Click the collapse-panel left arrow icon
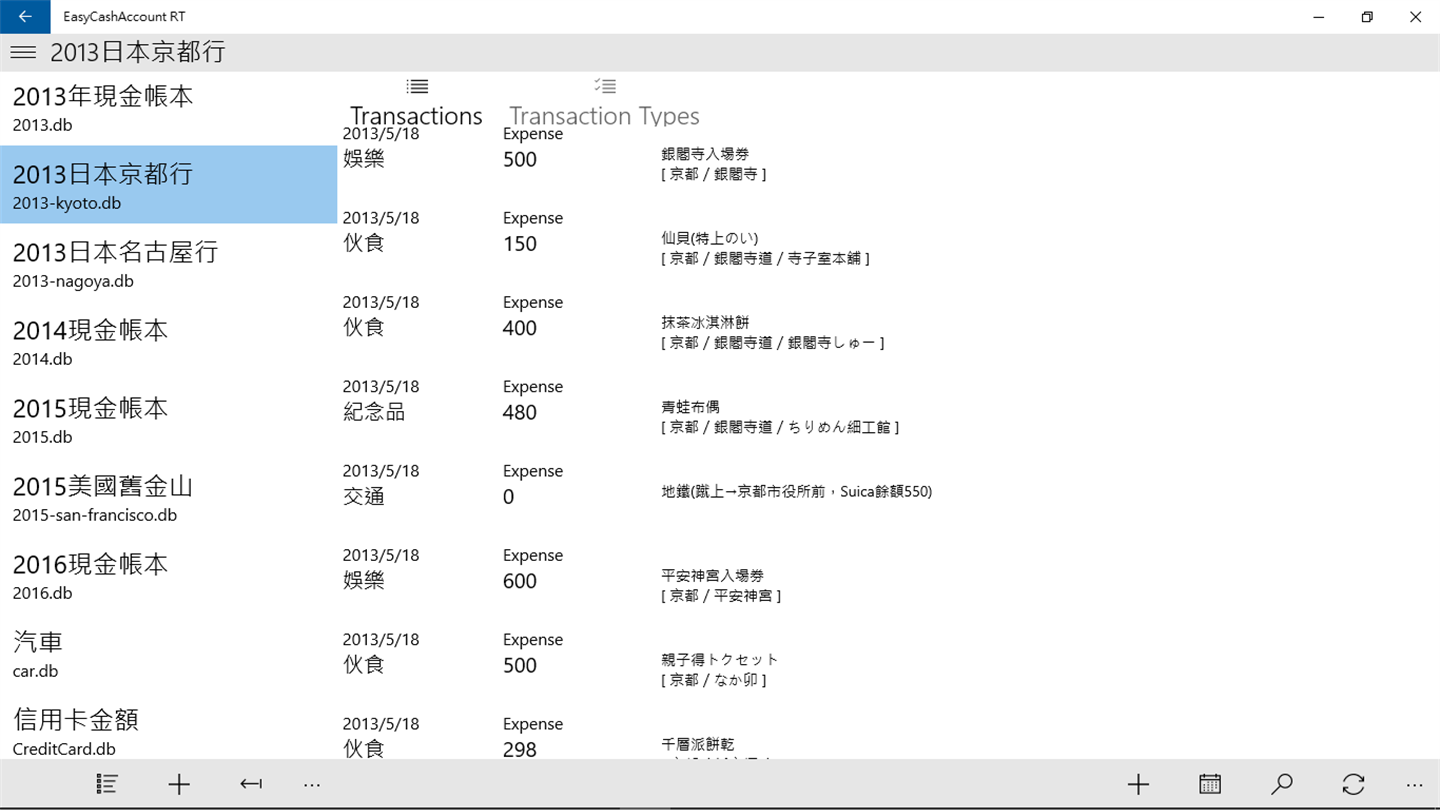The height and width of the screenshot is (810, 1440). (251, 784)
